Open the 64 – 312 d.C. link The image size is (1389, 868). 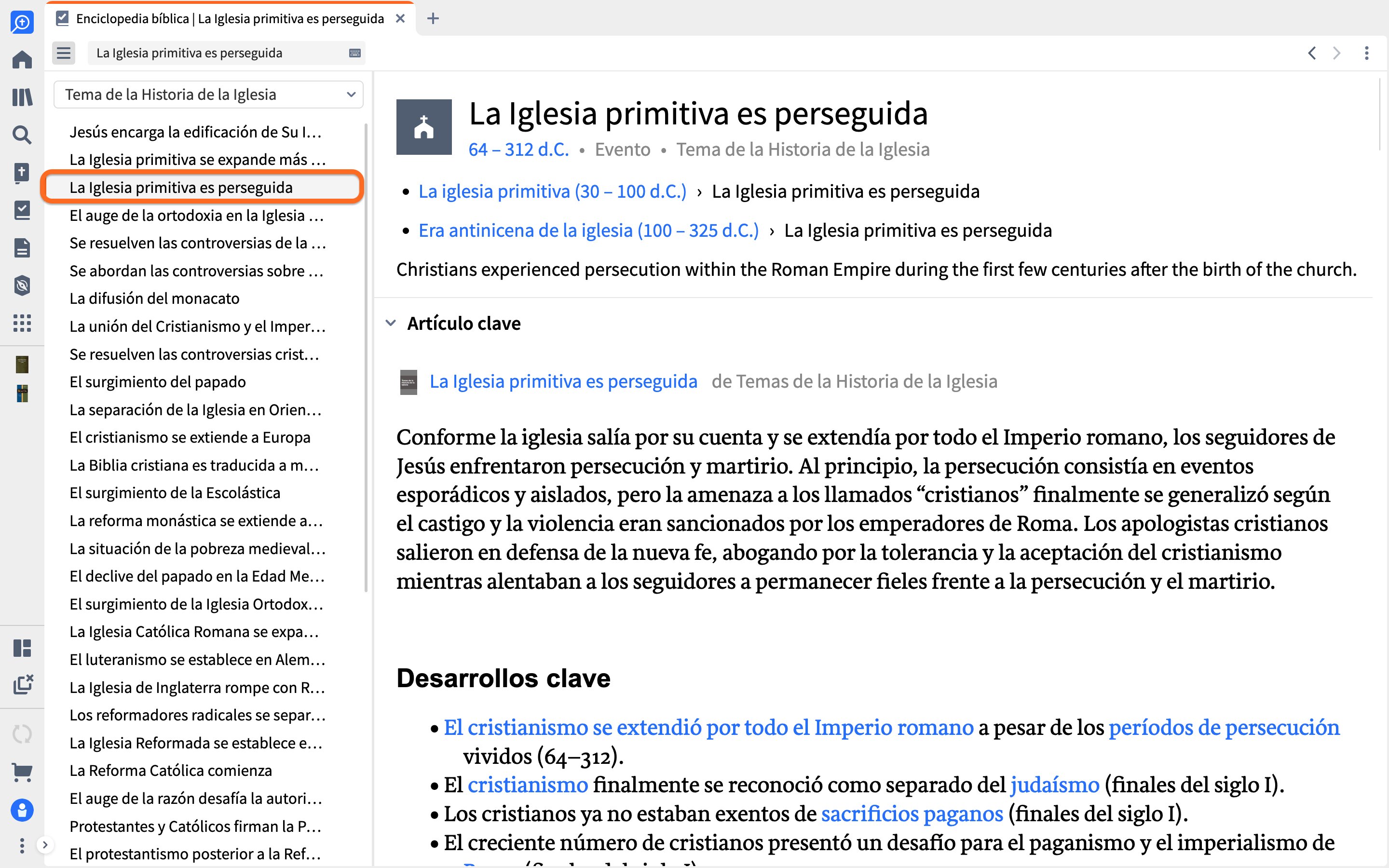(518, 149)
